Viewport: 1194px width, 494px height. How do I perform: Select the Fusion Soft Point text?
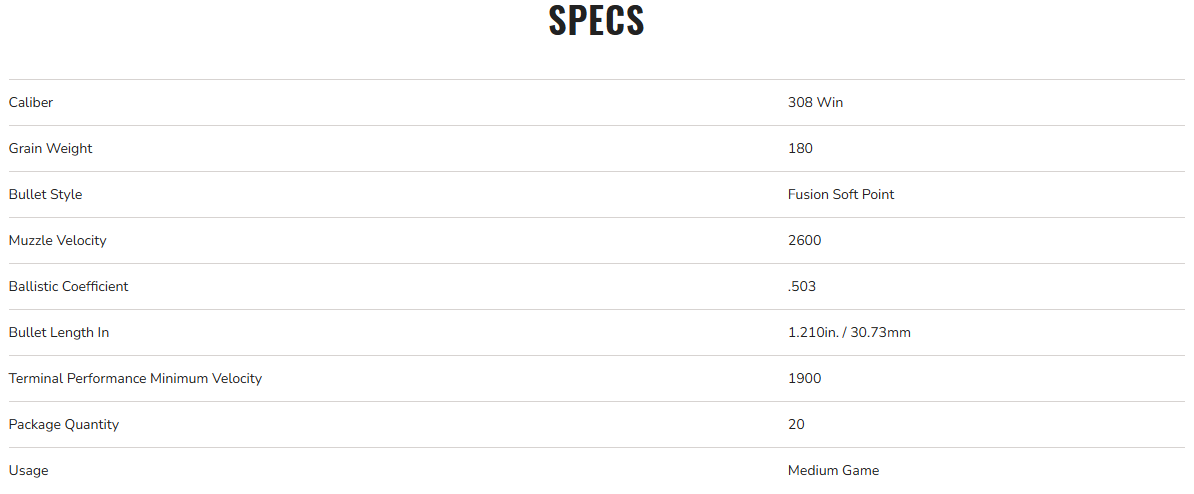point(841,194)
